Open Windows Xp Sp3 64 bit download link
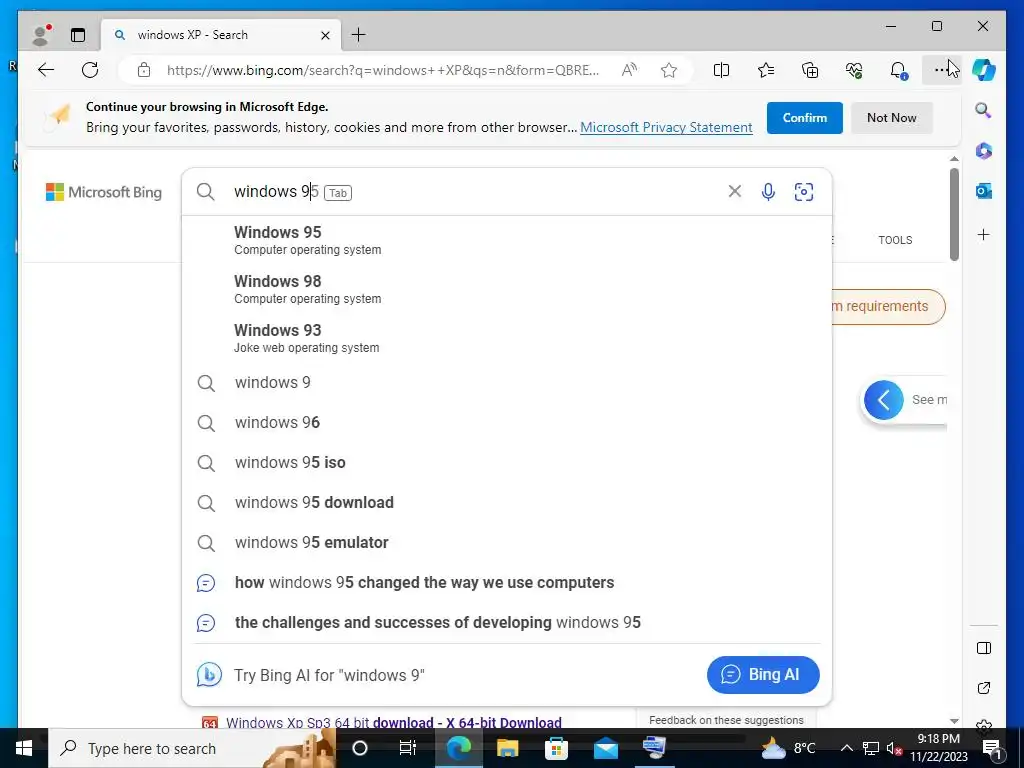This screenshot has width=1024, height=768. 394,722
